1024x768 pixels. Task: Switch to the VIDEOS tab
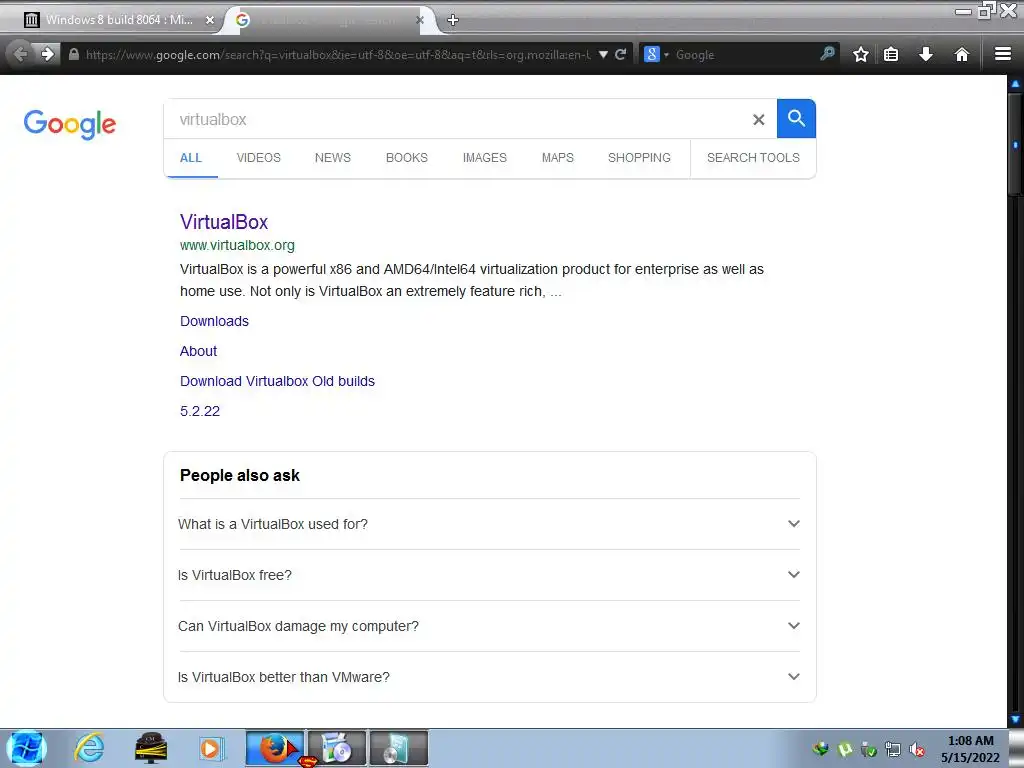click(x=259, y=158)
